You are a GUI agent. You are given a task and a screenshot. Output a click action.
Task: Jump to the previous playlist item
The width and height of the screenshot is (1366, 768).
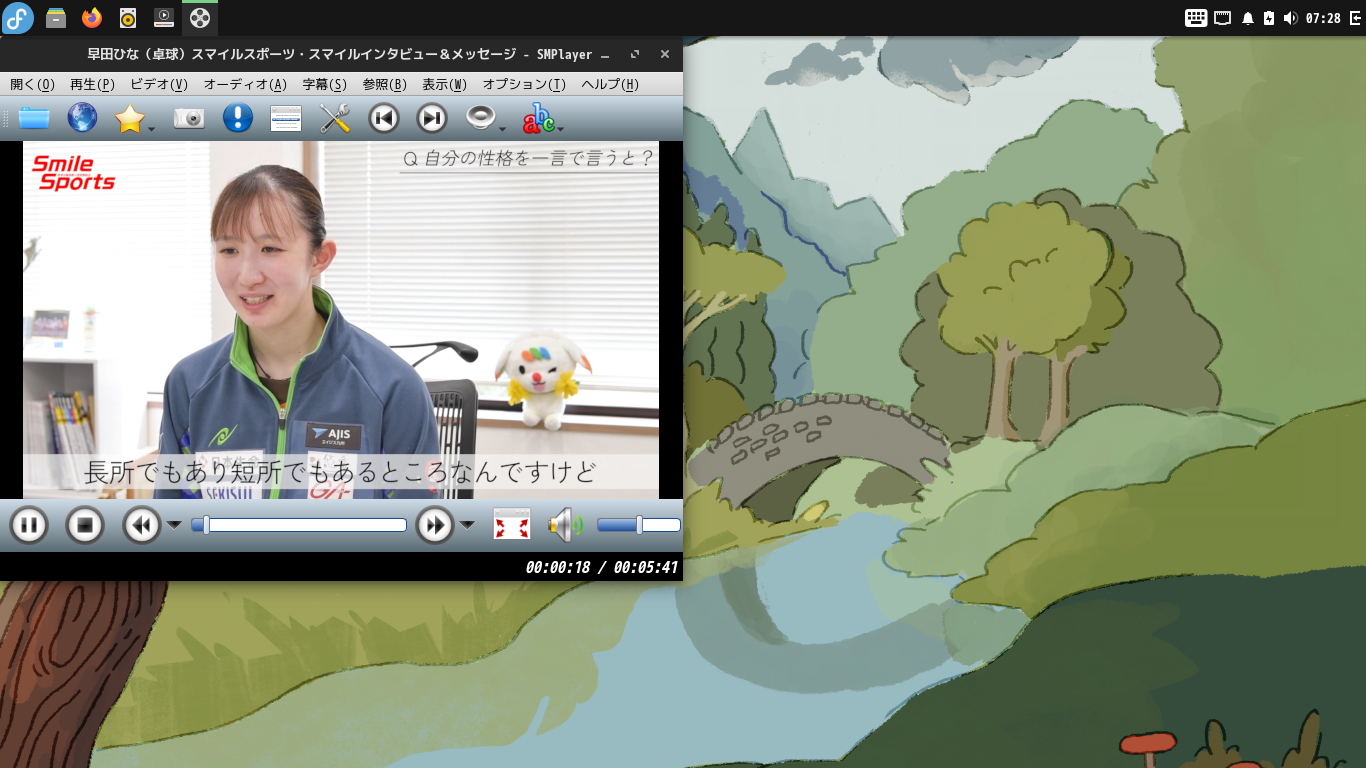click(384, 119)
